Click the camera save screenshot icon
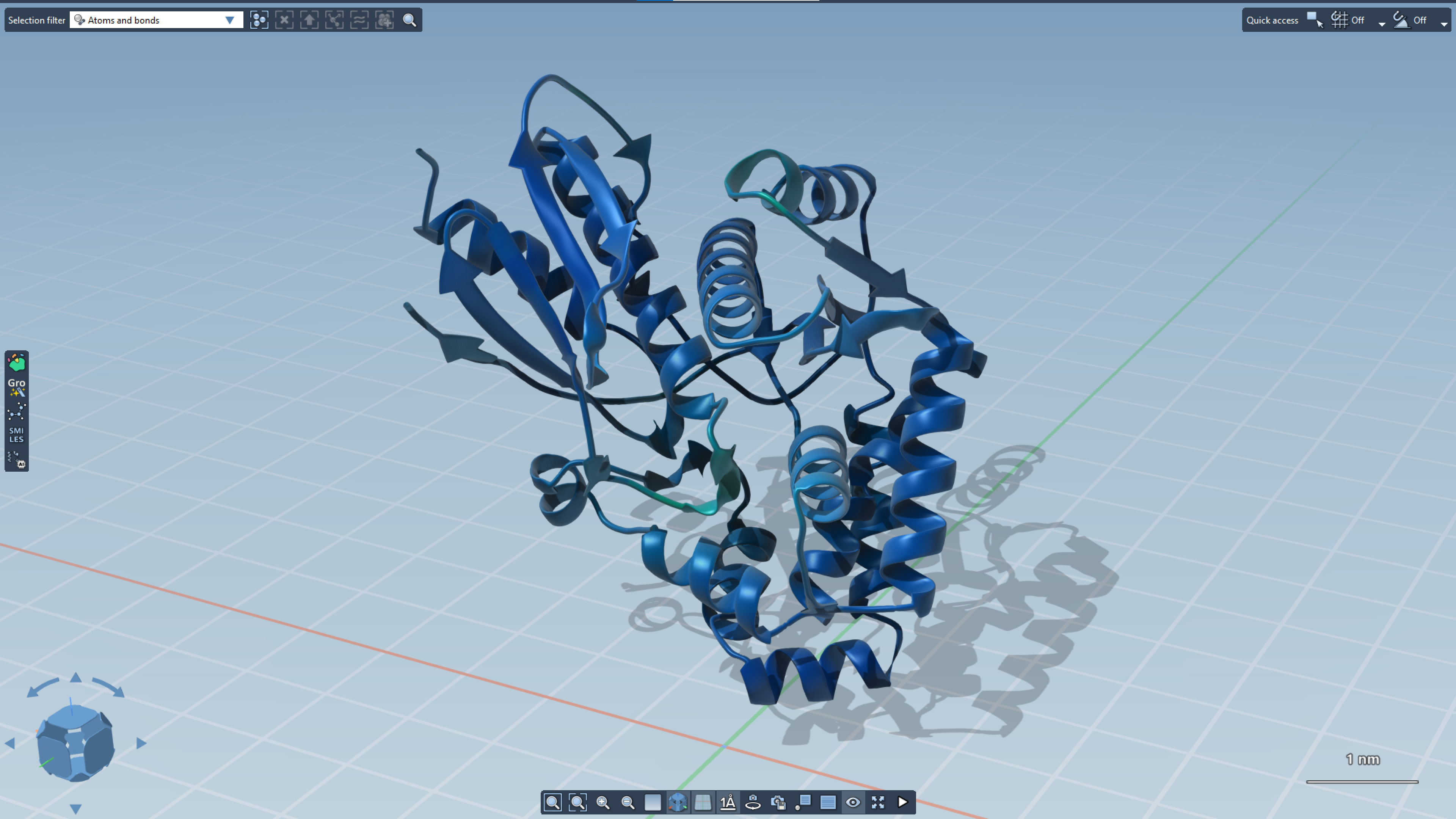Image resolution: width=1456 pixels, height=819 pixels. (x=778, y=802)
